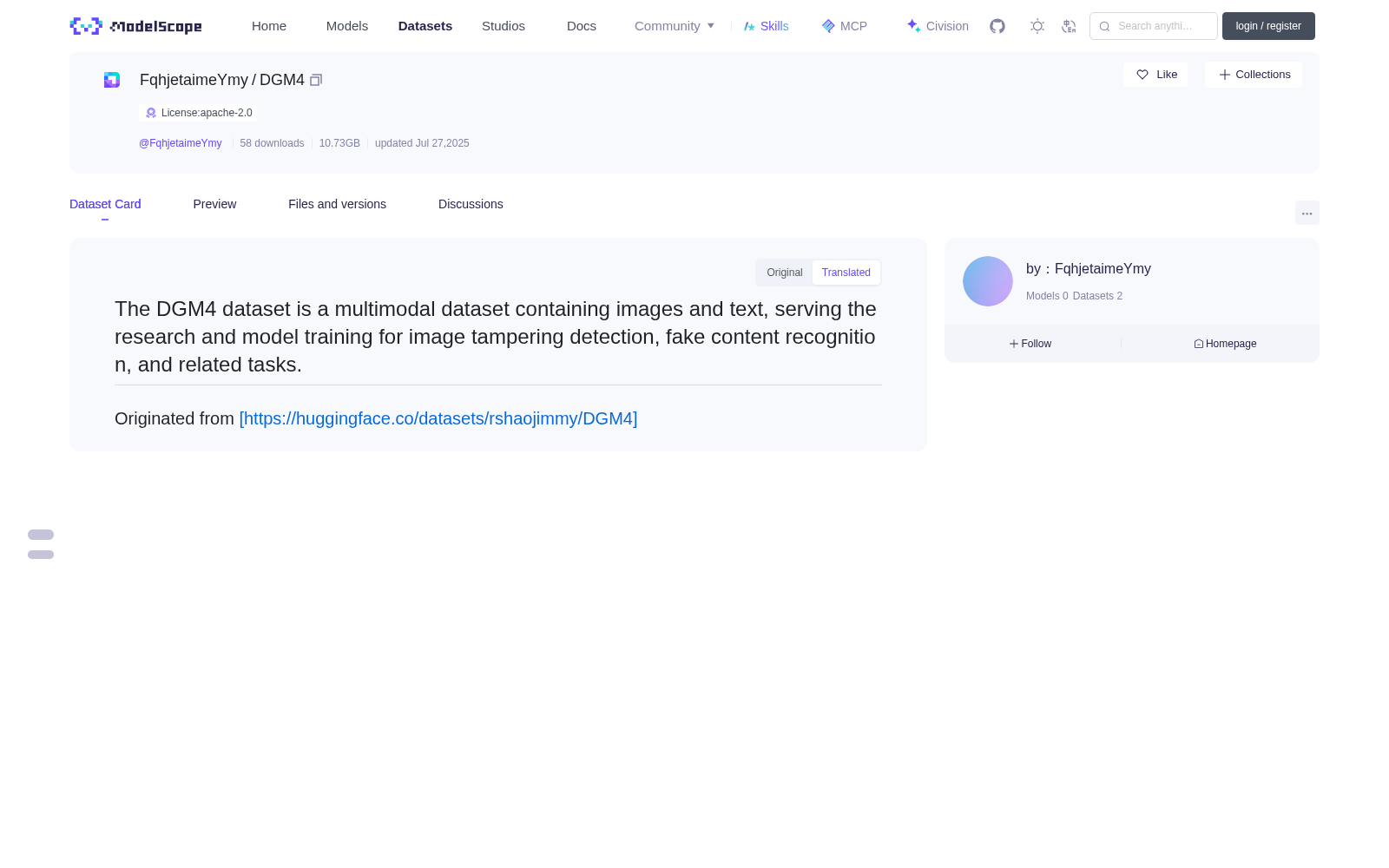The image size is (1389, 868).
Task: Open the Docs page
Action: coord(582,26)
